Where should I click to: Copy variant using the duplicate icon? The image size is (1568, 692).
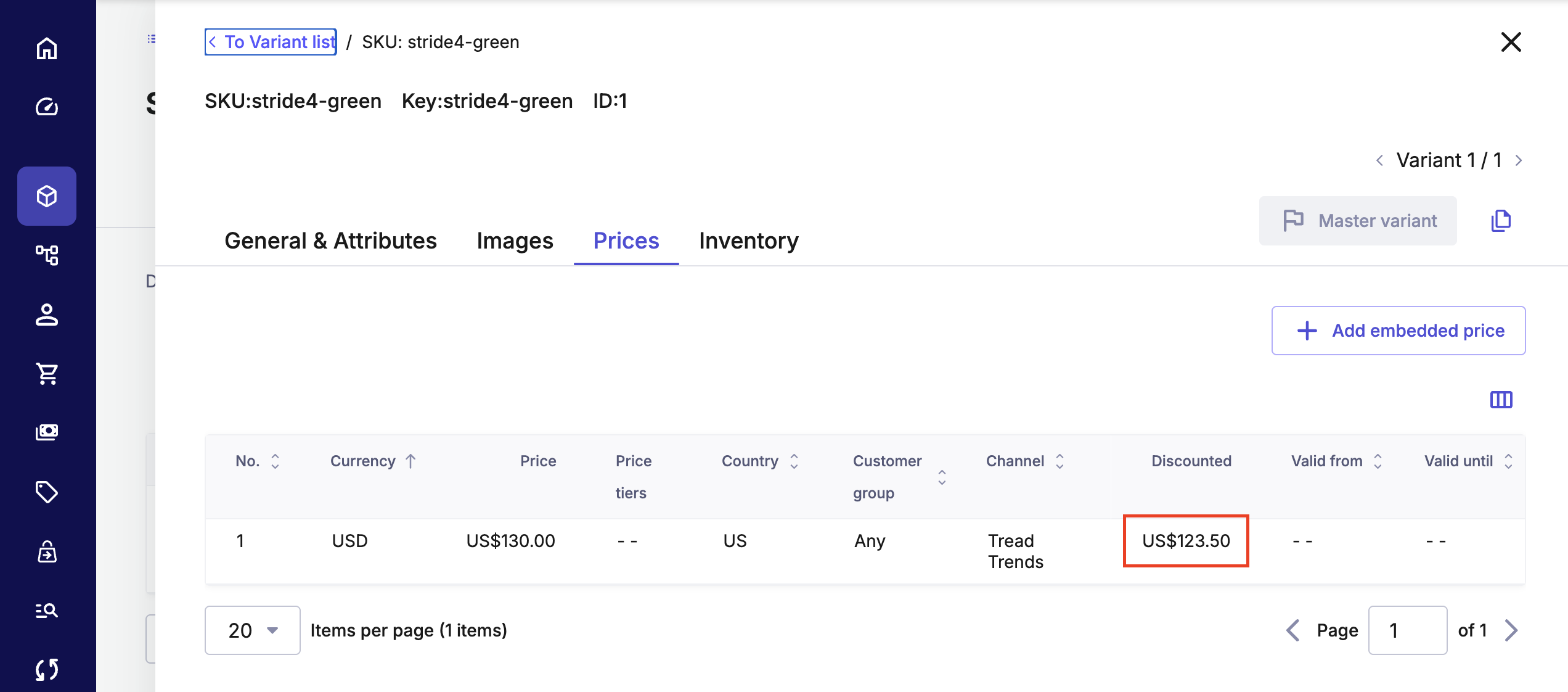point(1501,221)
